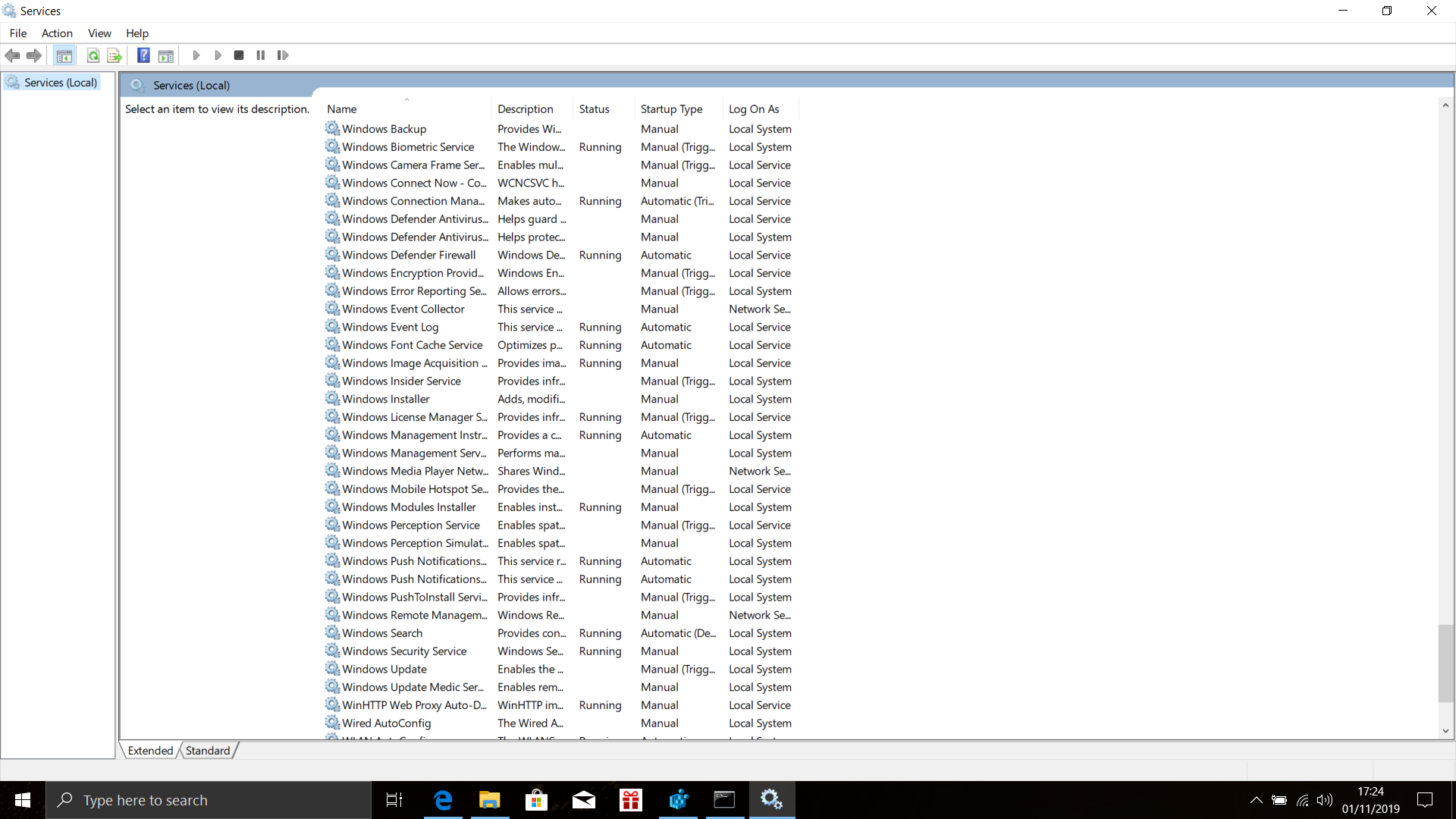Click the Restart Service icon
The image size is (1456, 819).
pyautogui.click(x=283, y=55)
